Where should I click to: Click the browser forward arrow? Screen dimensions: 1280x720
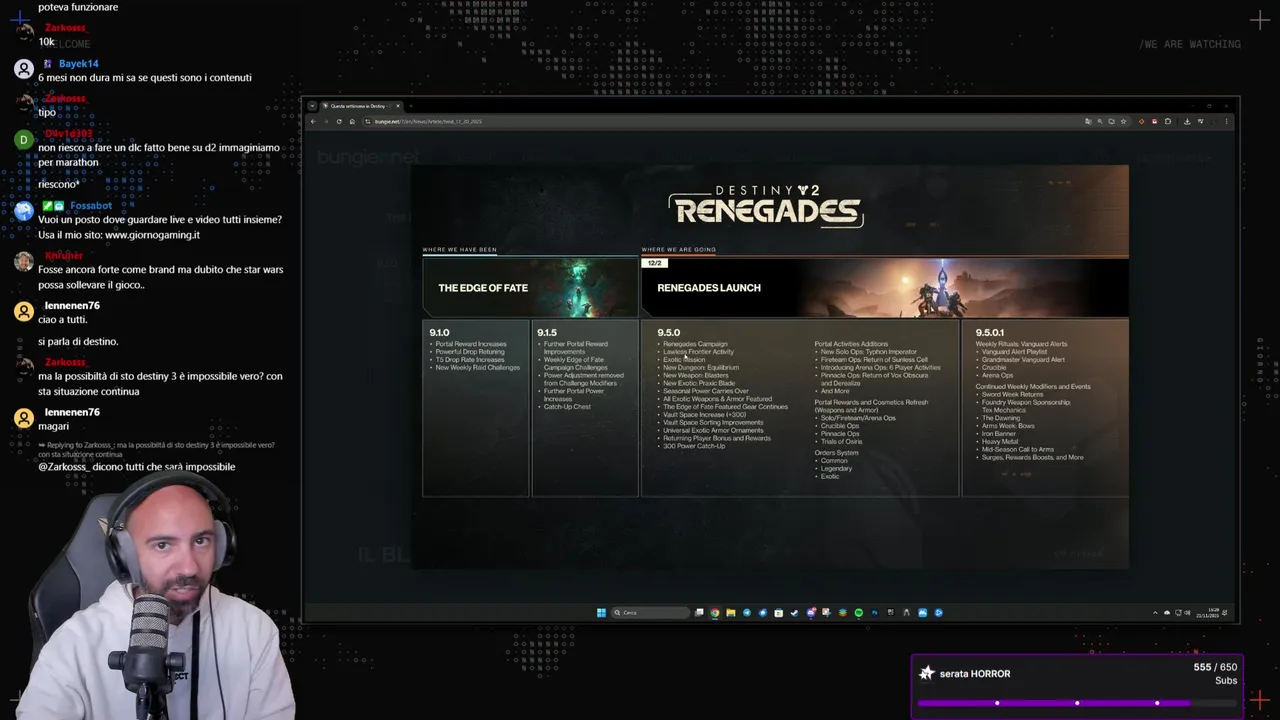pyautogui.click(x=325, y=121)
